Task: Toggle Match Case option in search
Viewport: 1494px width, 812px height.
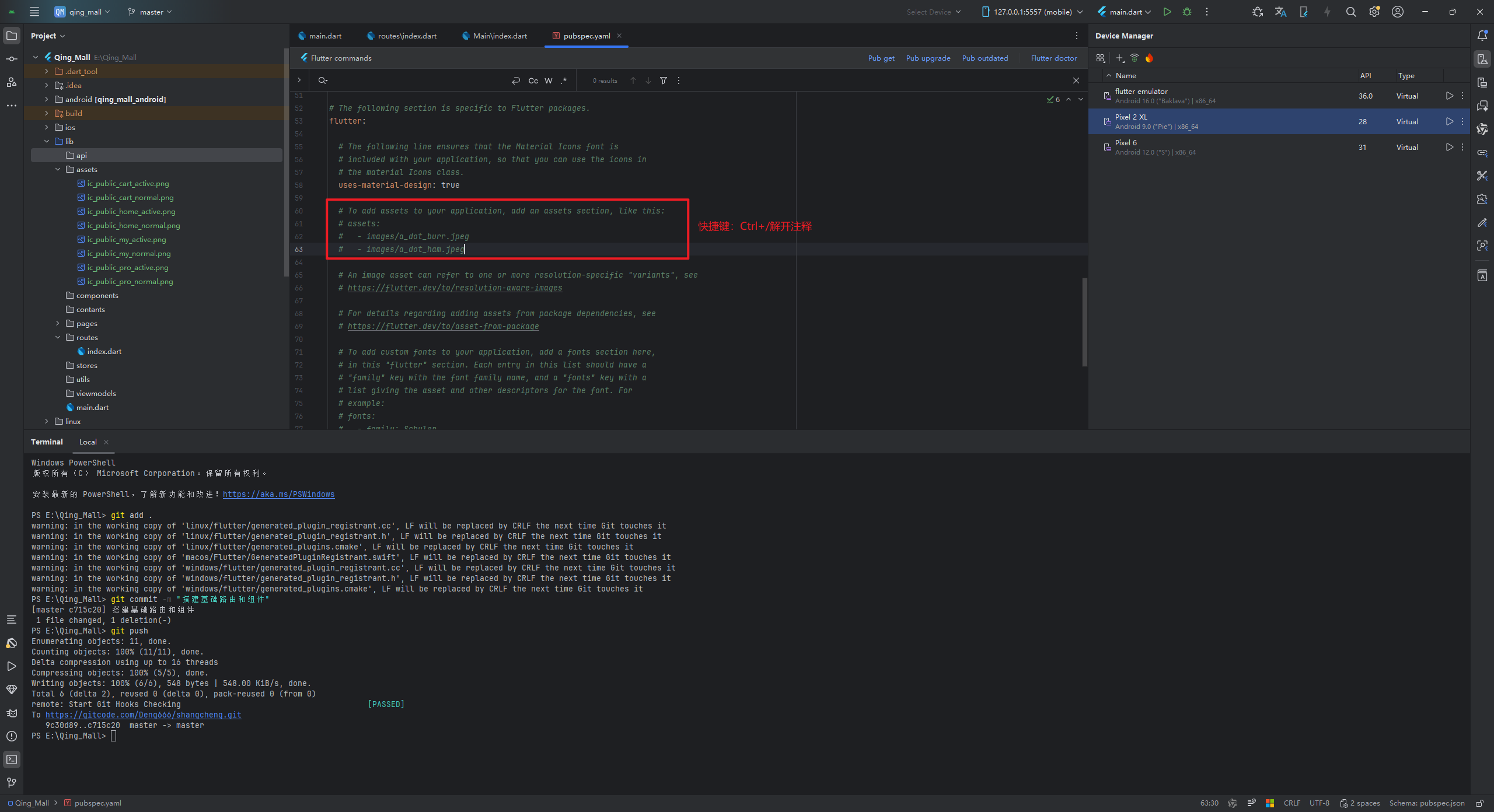Action: coord(533,80)
